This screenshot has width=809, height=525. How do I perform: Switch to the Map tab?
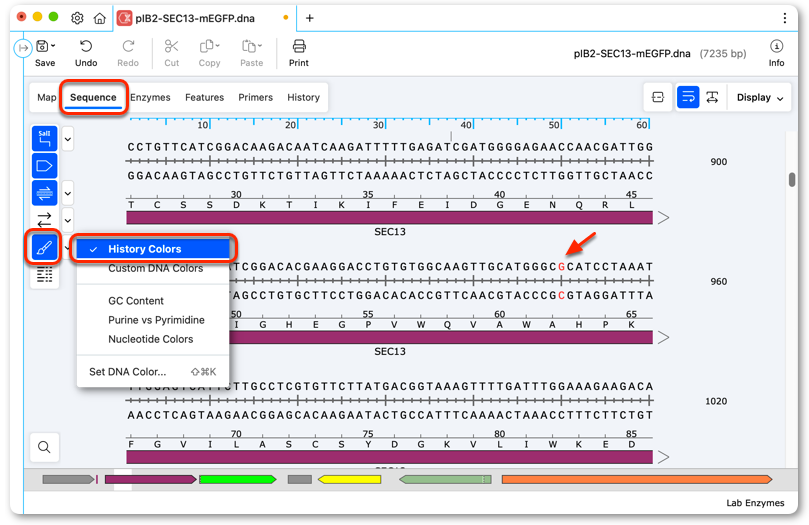tap(46, 97)
